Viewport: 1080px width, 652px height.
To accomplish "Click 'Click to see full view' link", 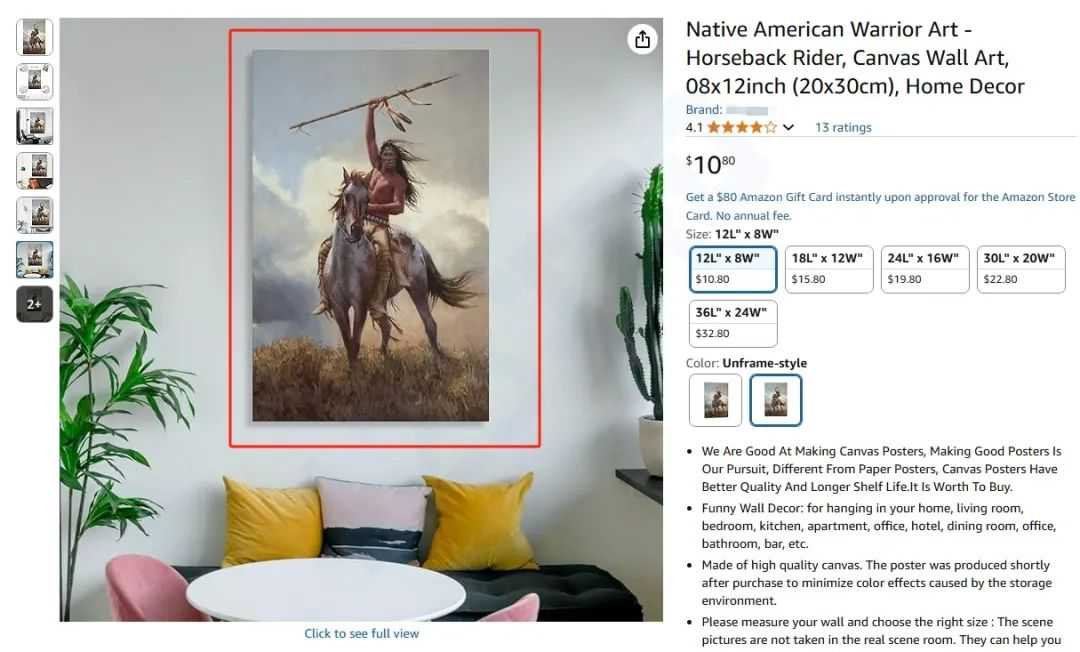I will [362, 633].
